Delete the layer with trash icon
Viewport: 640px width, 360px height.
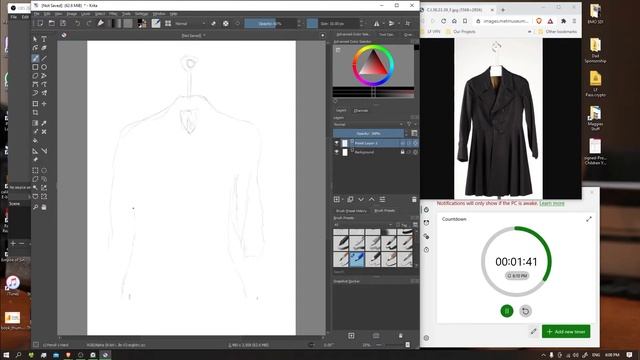[x=414, y=199]
